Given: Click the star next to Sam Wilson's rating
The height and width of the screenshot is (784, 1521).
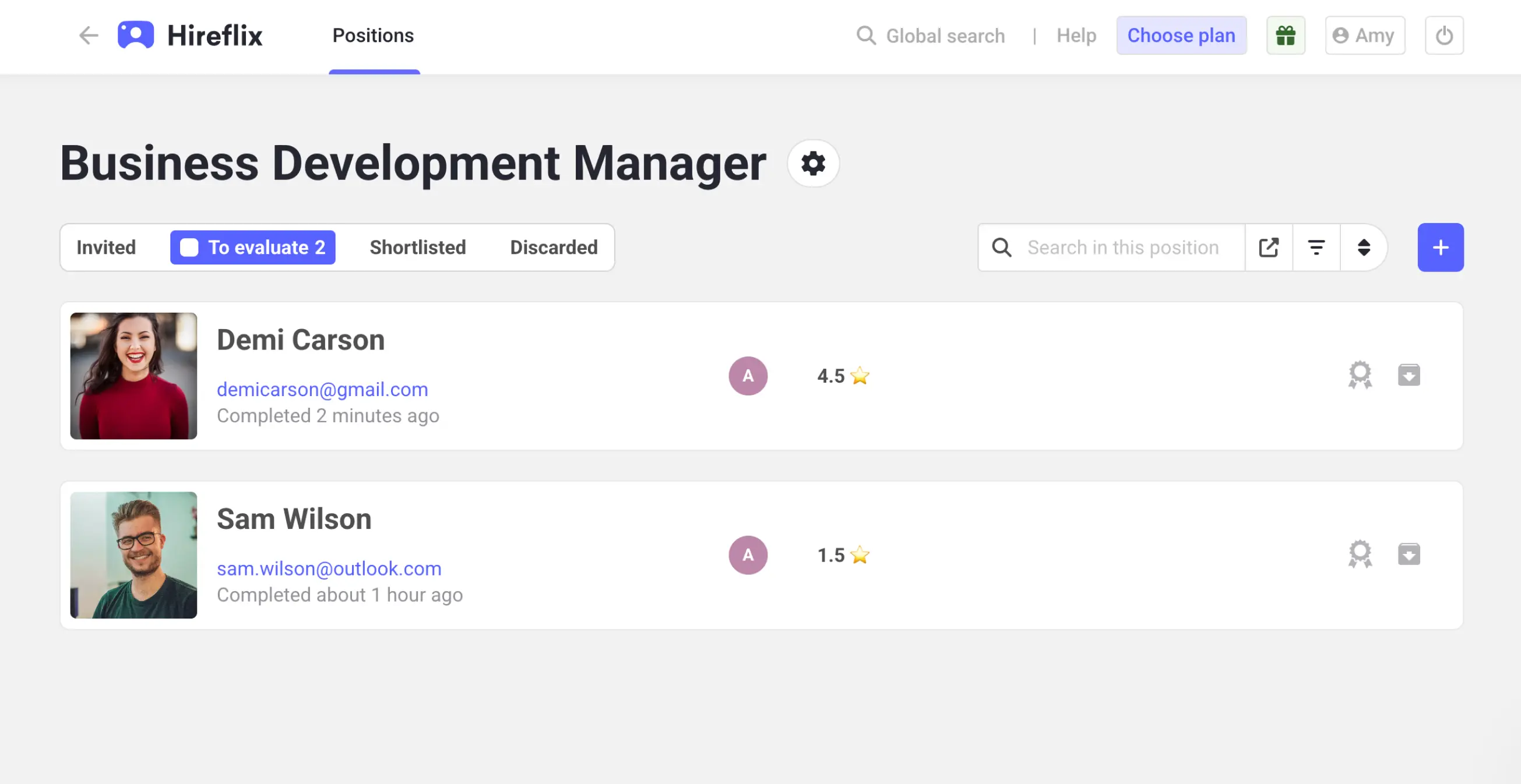Looking at the screenshot, I should [861, 555].
